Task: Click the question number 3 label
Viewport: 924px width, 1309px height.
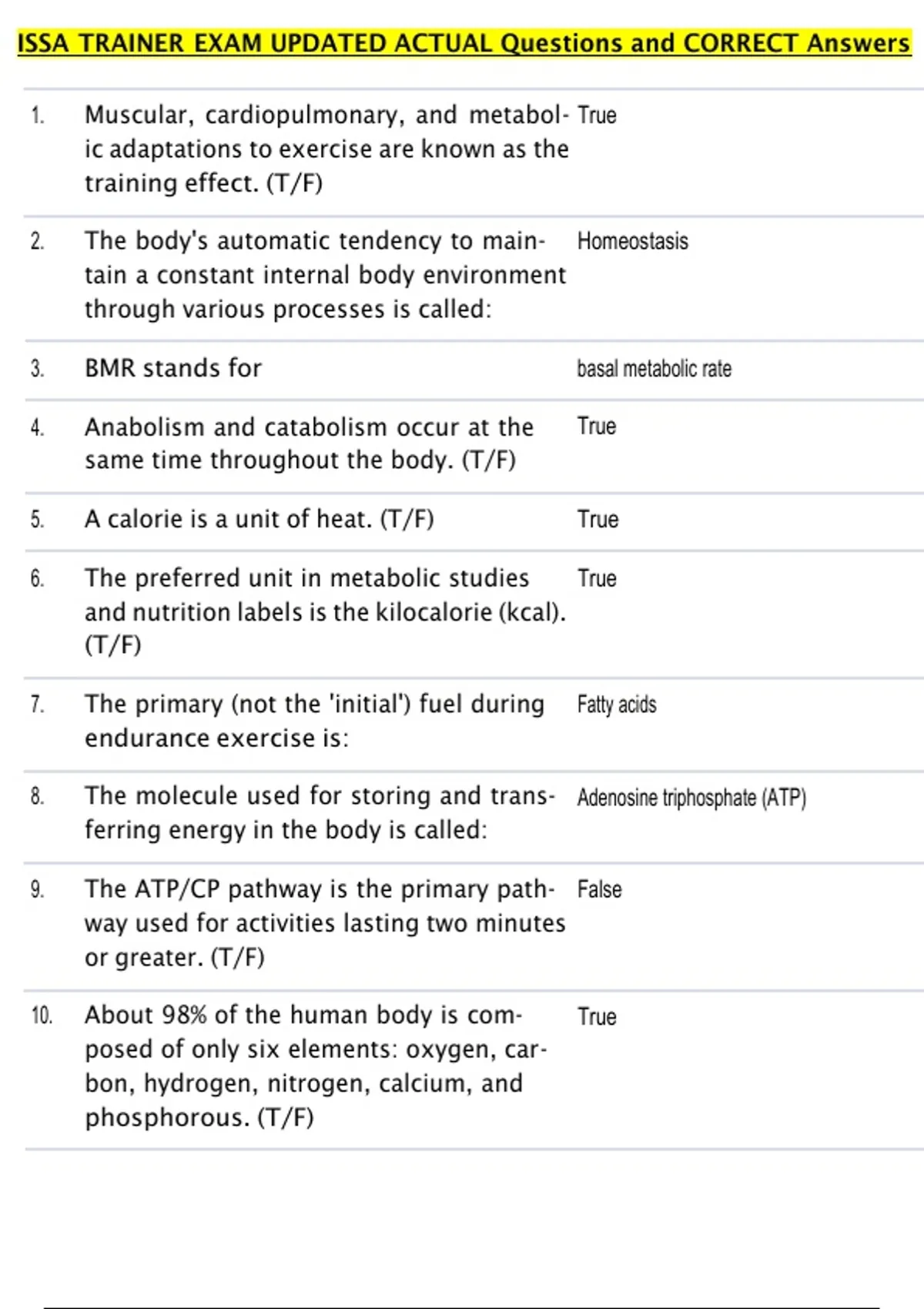Action: 38,370
